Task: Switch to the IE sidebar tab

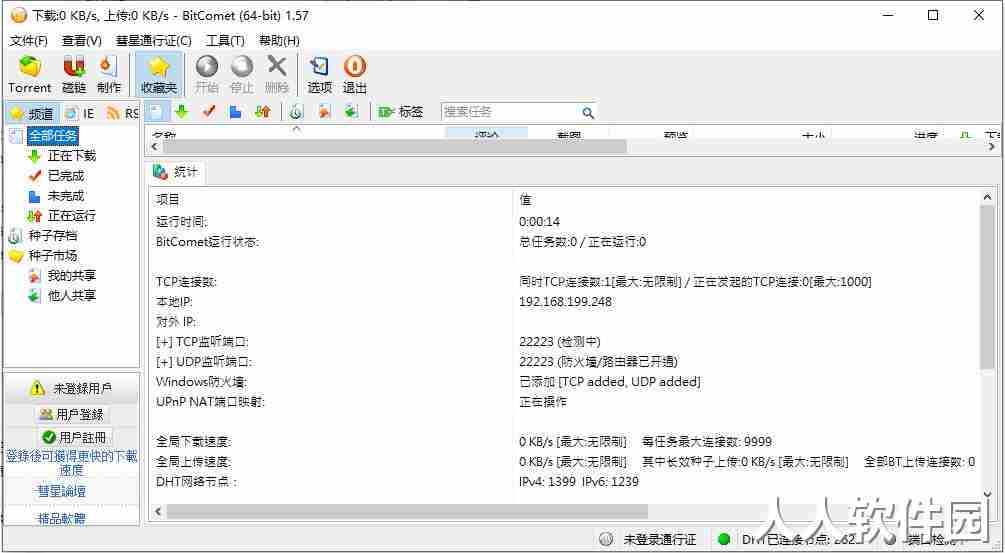Action: click(x=80, y=114)
